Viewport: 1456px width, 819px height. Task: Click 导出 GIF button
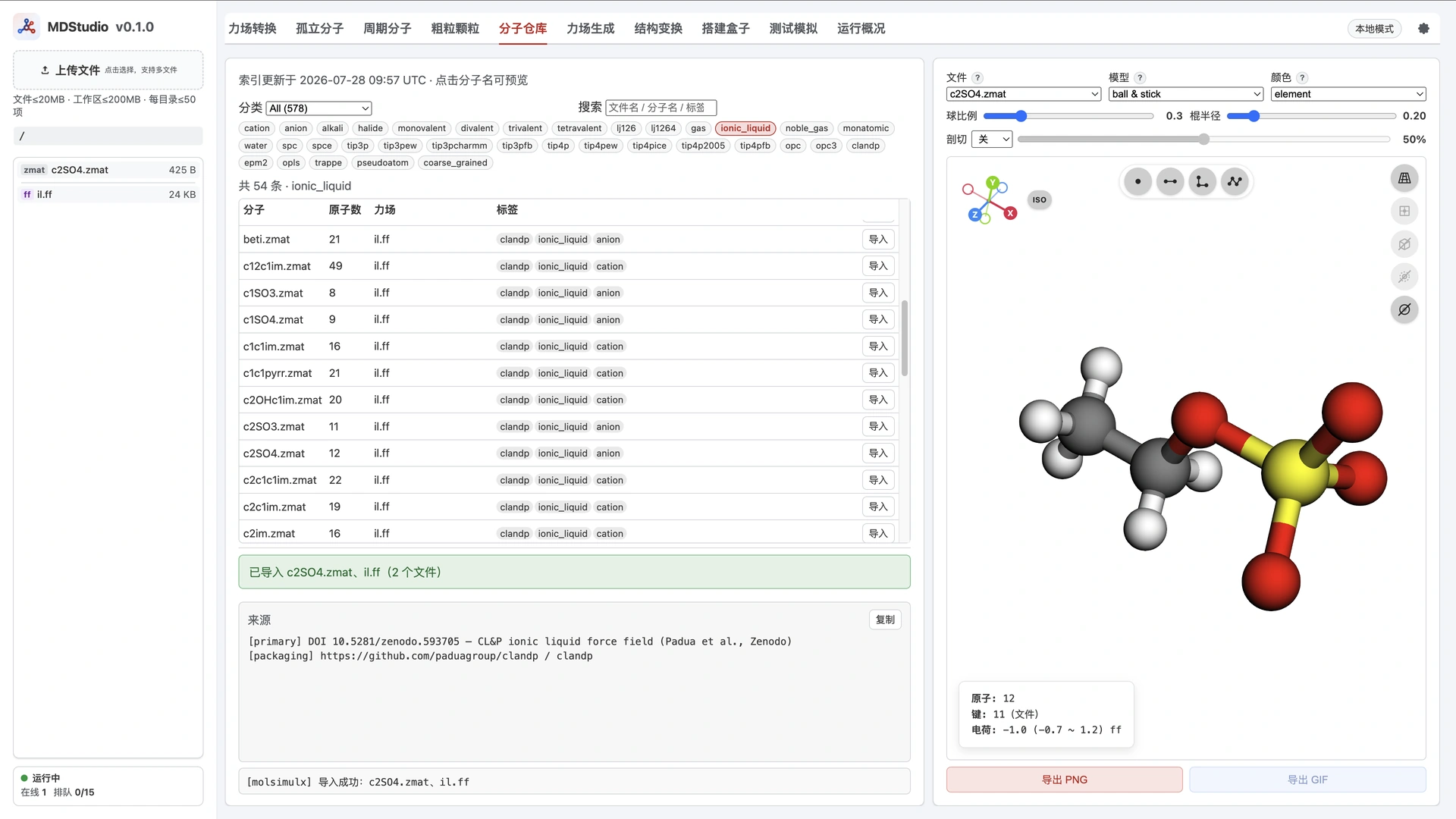pyautogui.click(x=1307, y=780)
